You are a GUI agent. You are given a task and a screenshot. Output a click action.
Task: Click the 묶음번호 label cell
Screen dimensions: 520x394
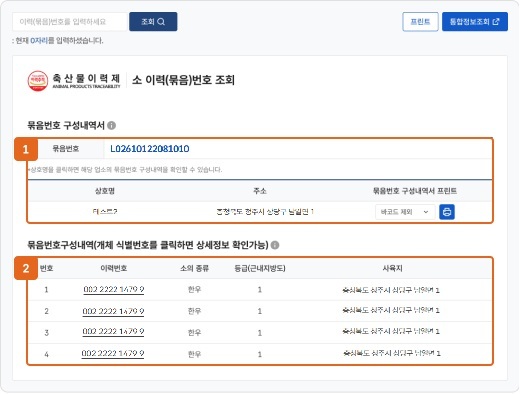[66, 149]
